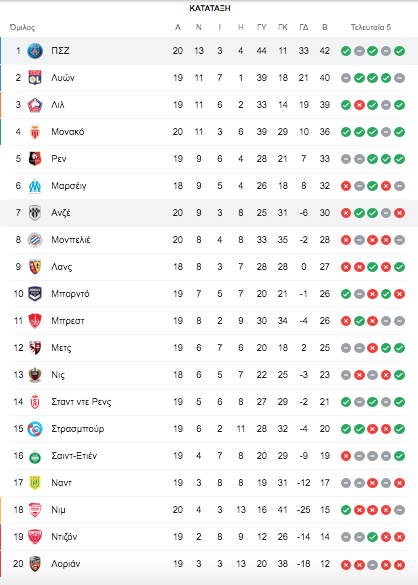This screenshot has height=585, width=418.
Task: Open the Ρεν team name link
Action: click(59, 159)
